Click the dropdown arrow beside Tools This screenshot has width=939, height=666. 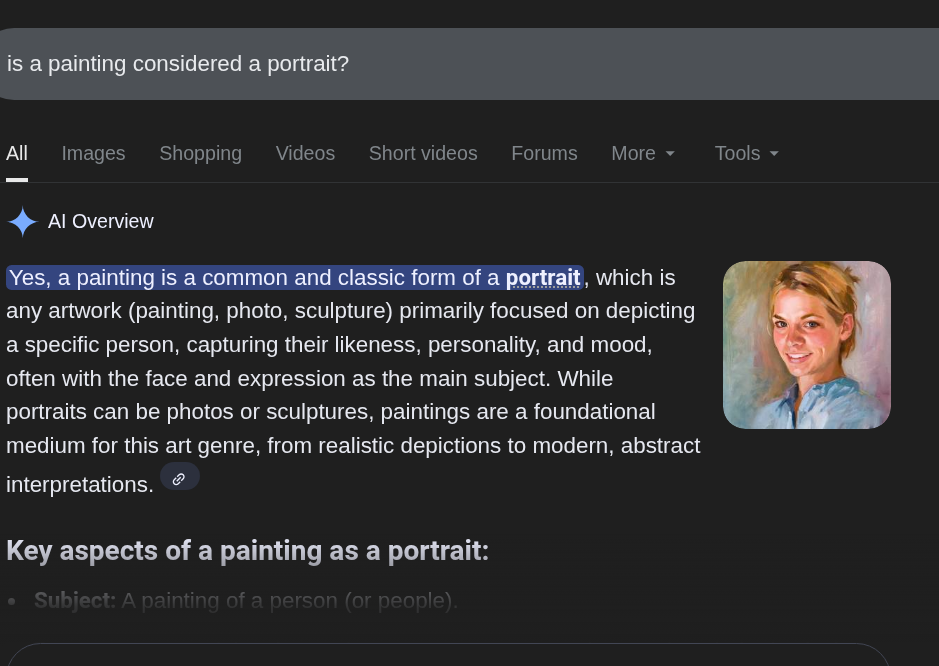[x=774, y=154]
